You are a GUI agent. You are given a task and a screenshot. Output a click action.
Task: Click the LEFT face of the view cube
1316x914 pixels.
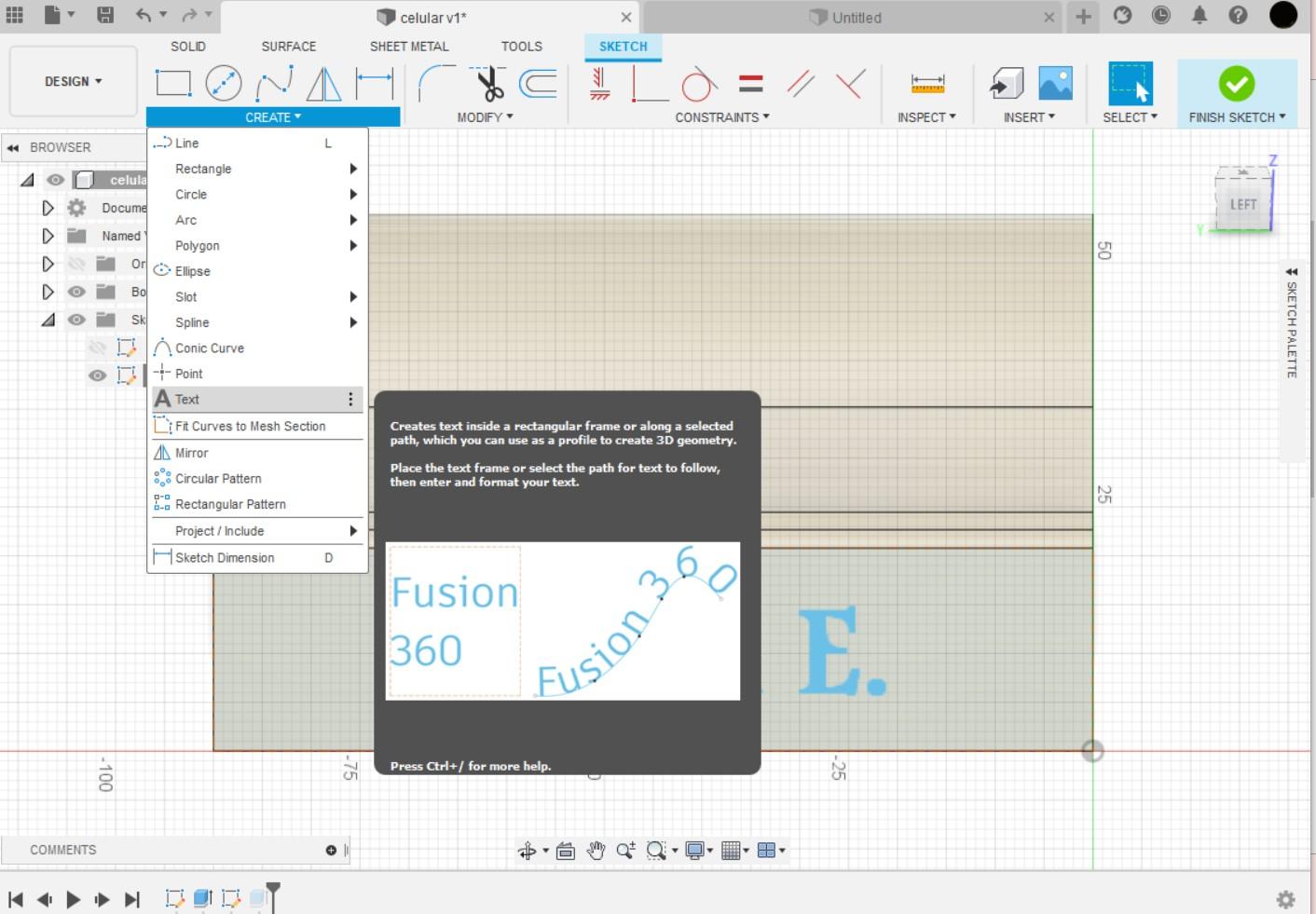pos(1243,204)
